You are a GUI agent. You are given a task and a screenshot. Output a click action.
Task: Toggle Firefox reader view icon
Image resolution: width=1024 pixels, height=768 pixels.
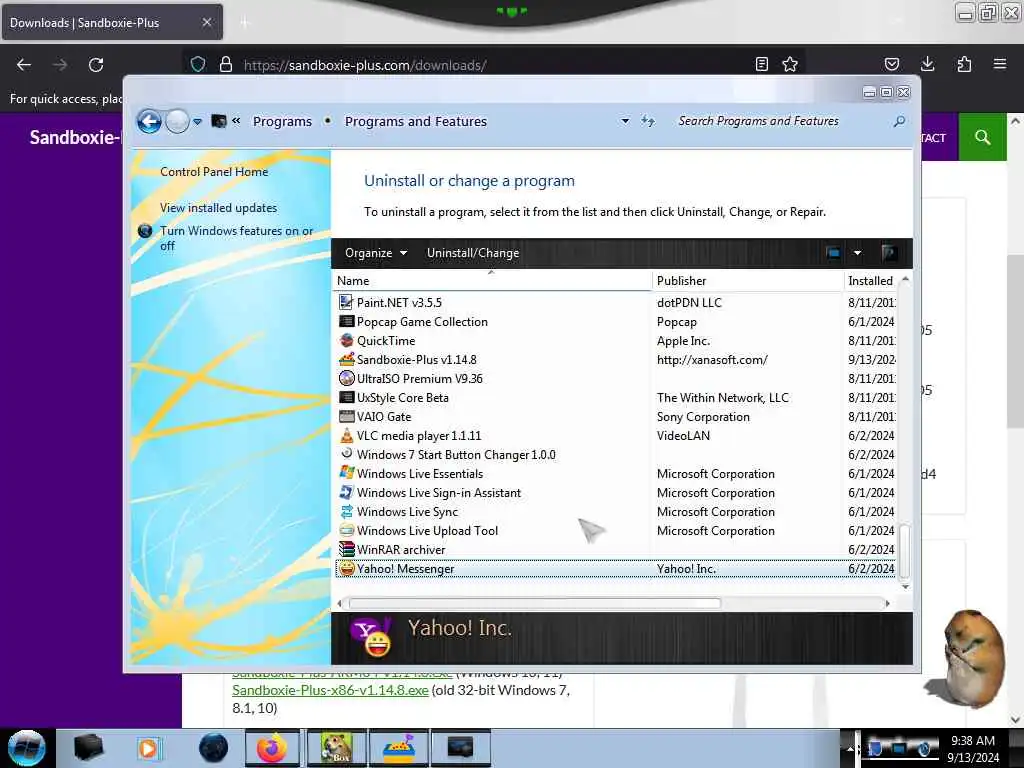click(x=761, y=64)
